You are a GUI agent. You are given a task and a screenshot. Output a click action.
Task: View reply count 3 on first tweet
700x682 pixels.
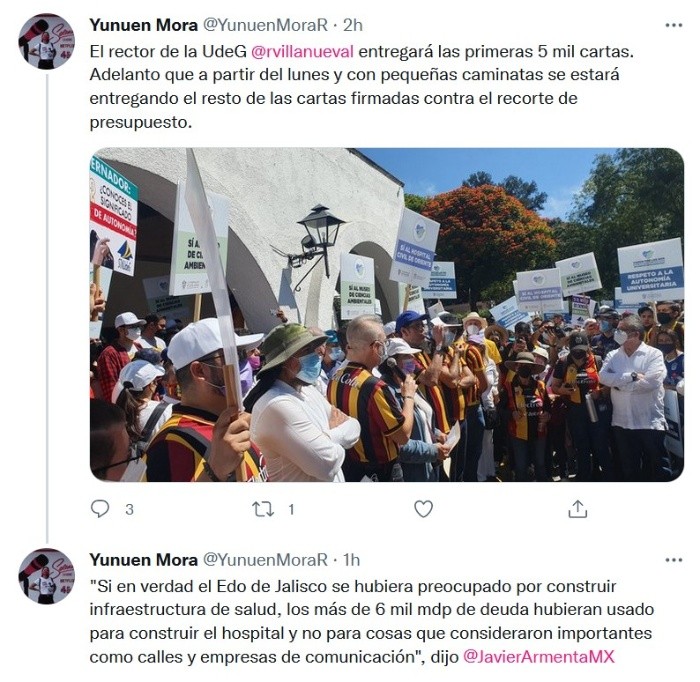(129, 509)
